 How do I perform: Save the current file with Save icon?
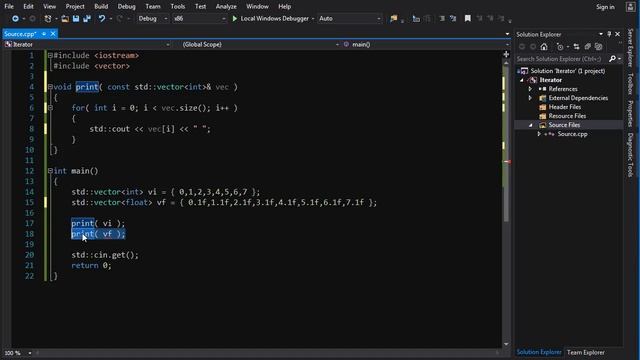coord(76,18)
